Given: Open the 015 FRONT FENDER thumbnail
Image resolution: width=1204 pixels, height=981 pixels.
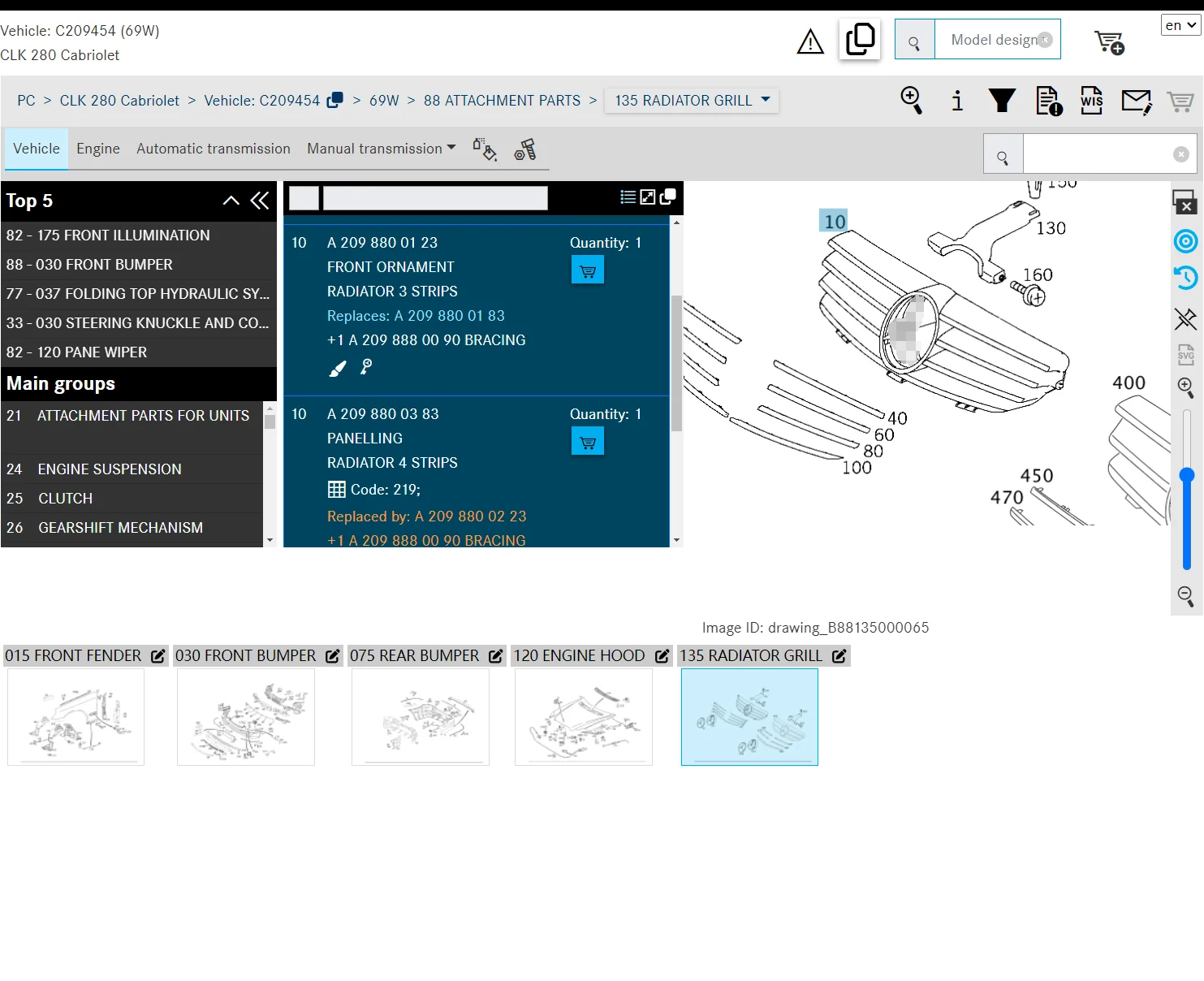Looking at the screenshot, I should [76, 717].
